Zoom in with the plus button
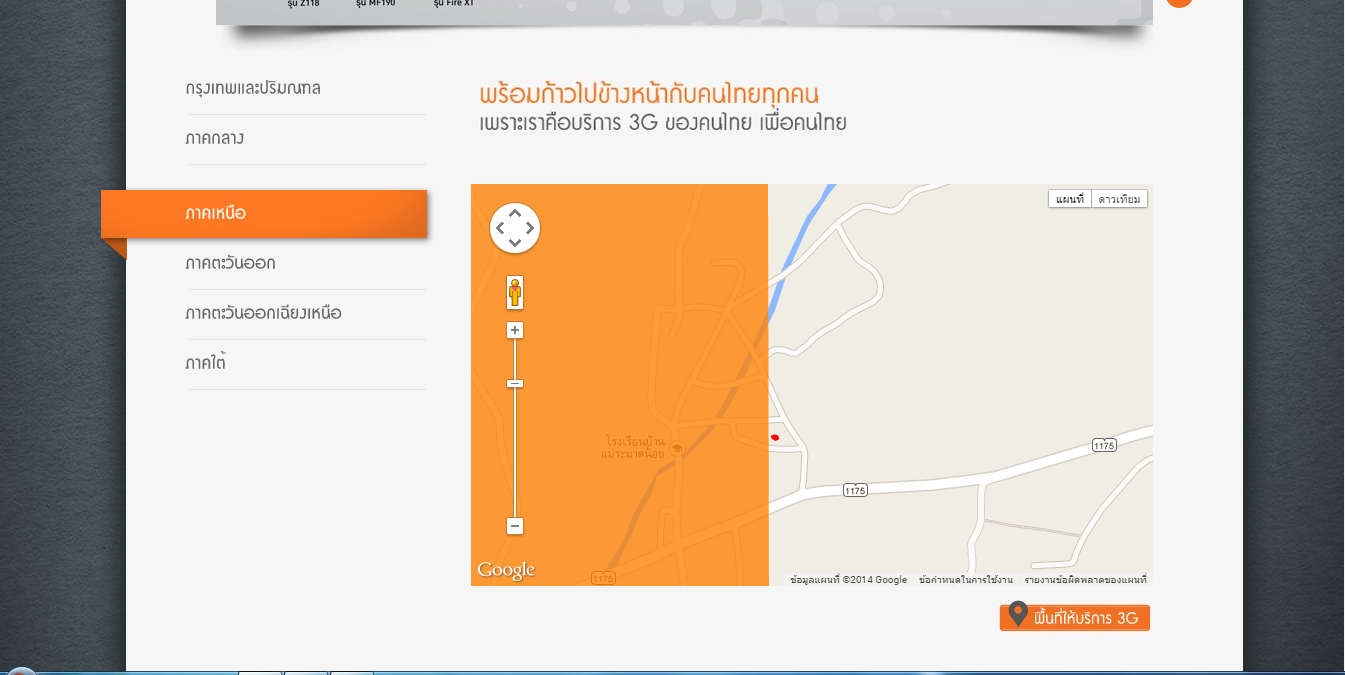The image size is (1345, 675). point(515,330)
